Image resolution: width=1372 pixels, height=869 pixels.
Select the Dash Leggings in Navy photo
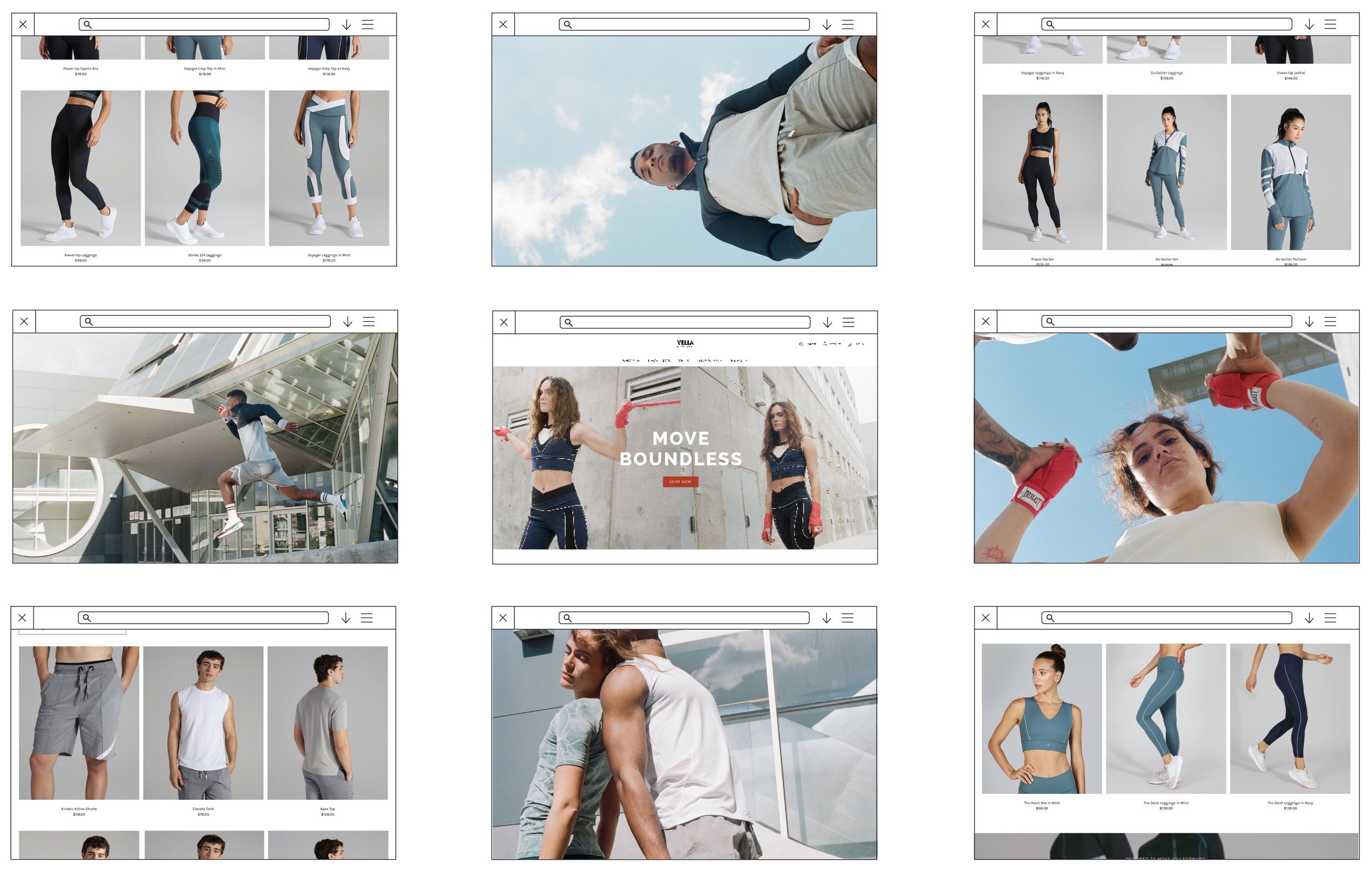pos(1290,719)
